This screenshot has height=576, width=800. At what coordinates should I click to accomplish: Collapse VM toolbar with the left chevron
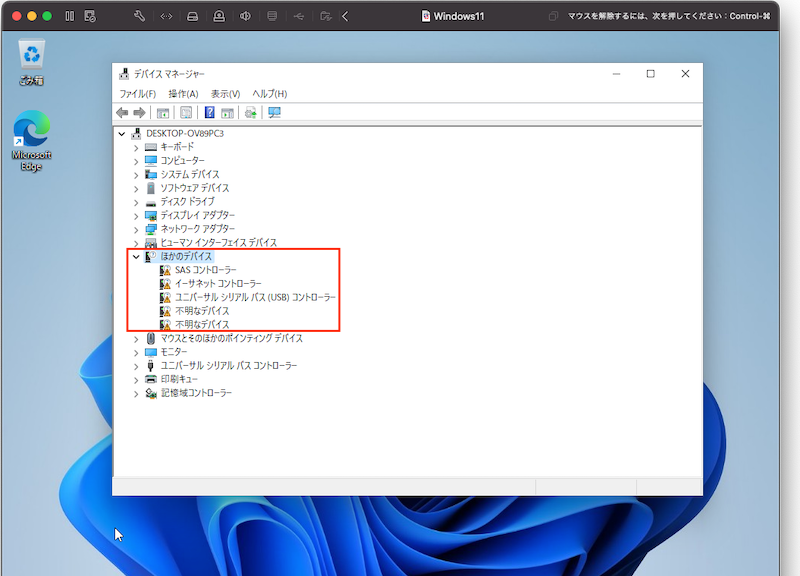[x=345, y=16]
